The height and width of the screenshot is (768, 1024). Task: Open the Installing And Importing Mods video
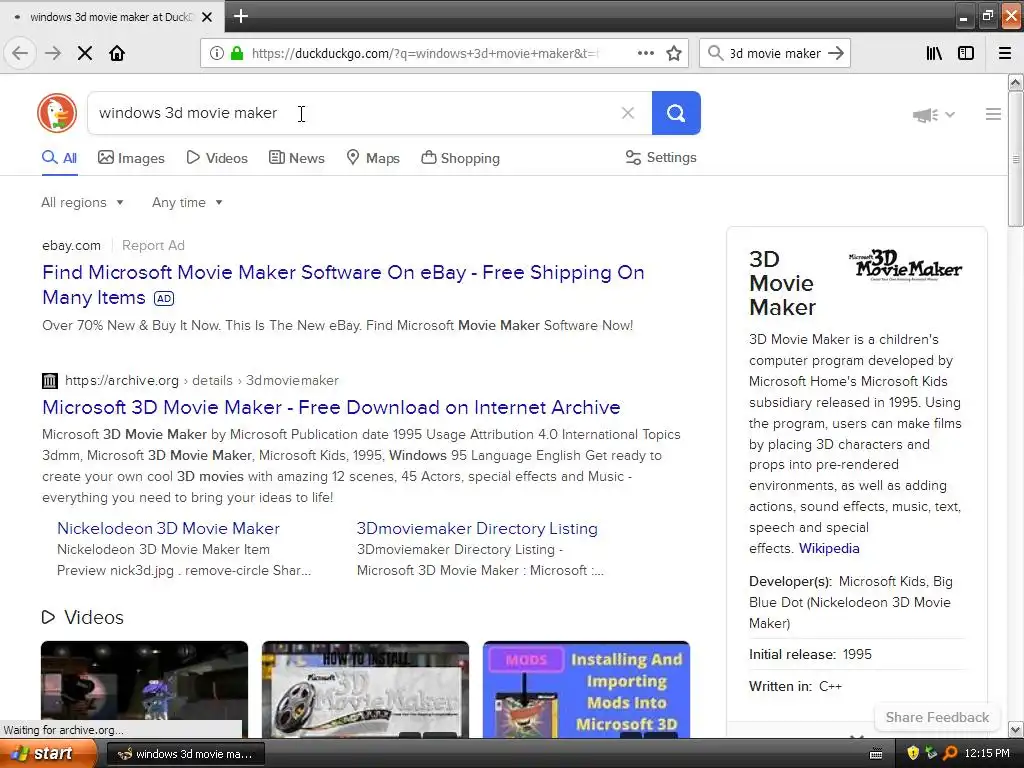coord(586,690)
